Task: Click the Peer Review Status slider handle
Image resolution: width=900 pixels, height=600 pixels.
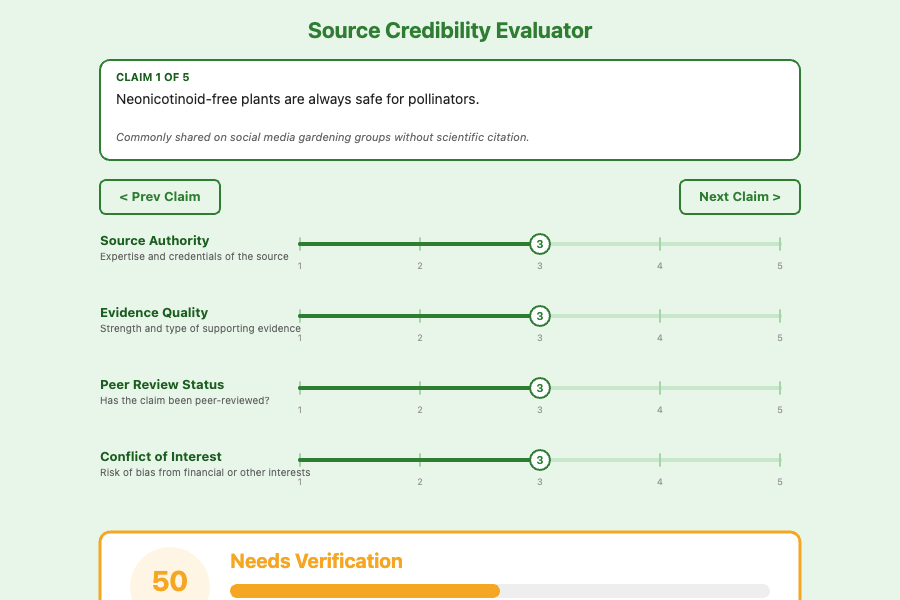Action: click(x=540, y=388)
